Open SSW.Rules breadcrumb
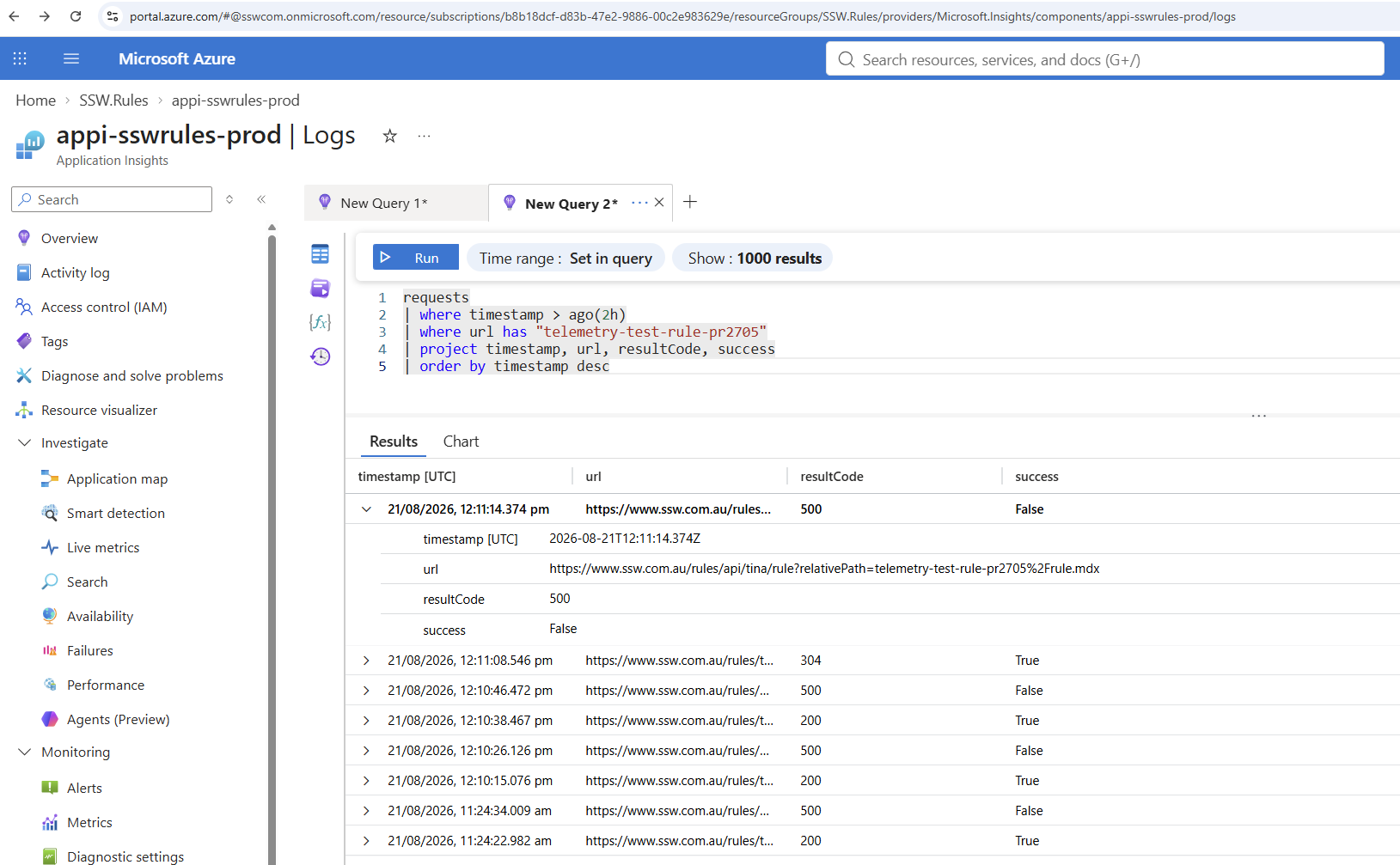This screenshot has height=865, width=1400. click(x=113, y=101)
